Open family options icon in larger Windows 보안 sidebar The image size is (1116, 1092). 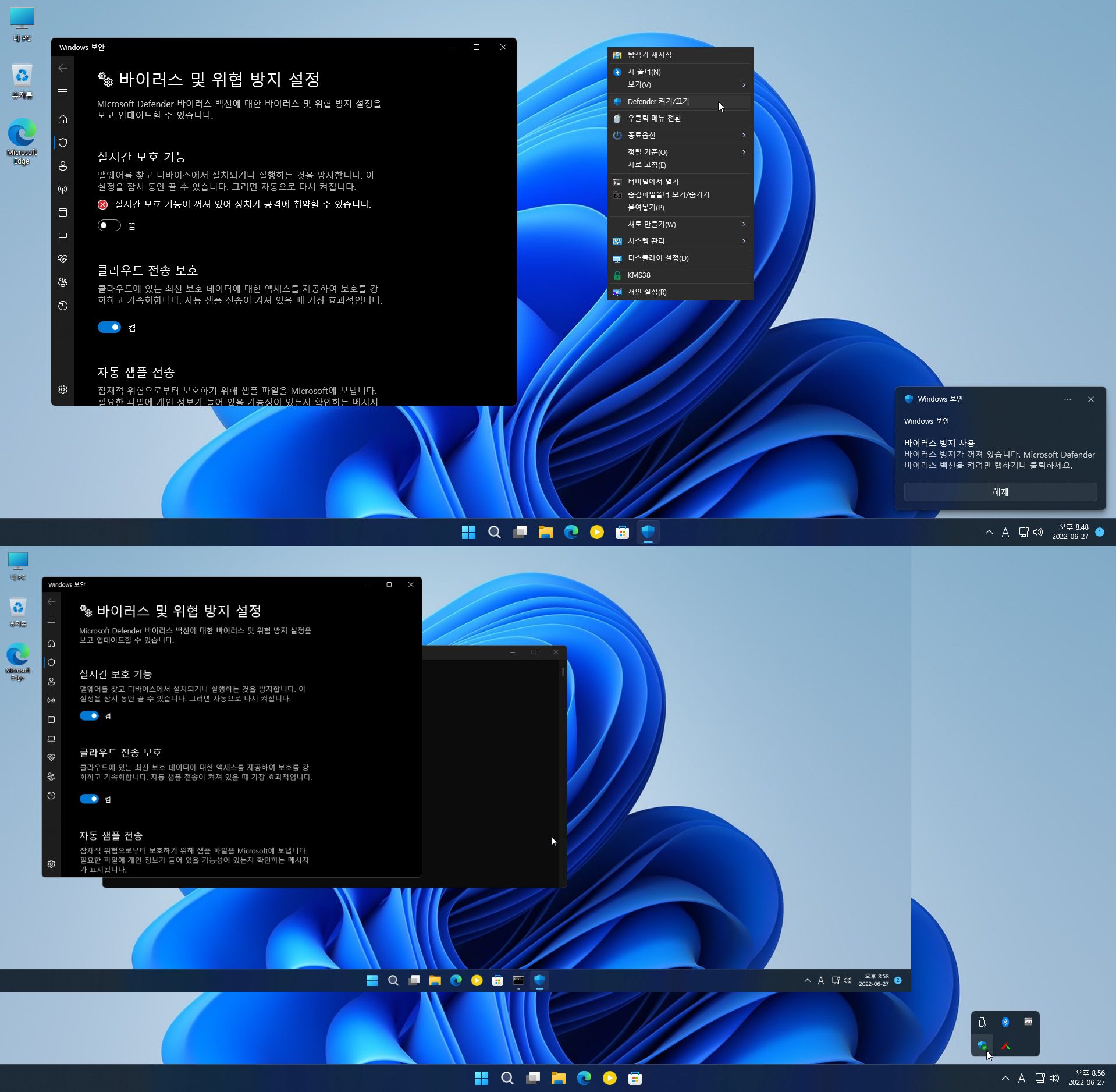(x=63, y=282)
